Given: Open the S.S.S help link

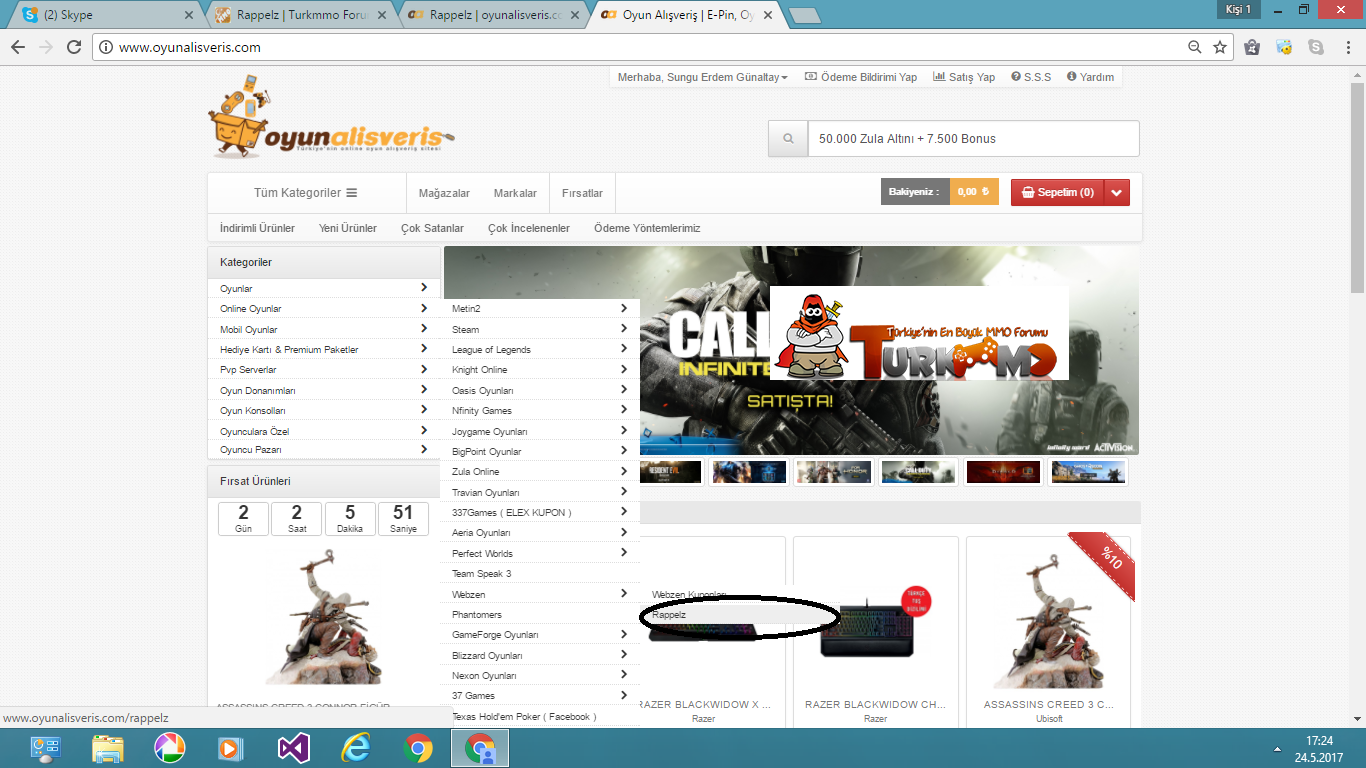Looking at the screenshot, I should (x=1031, y=77).
